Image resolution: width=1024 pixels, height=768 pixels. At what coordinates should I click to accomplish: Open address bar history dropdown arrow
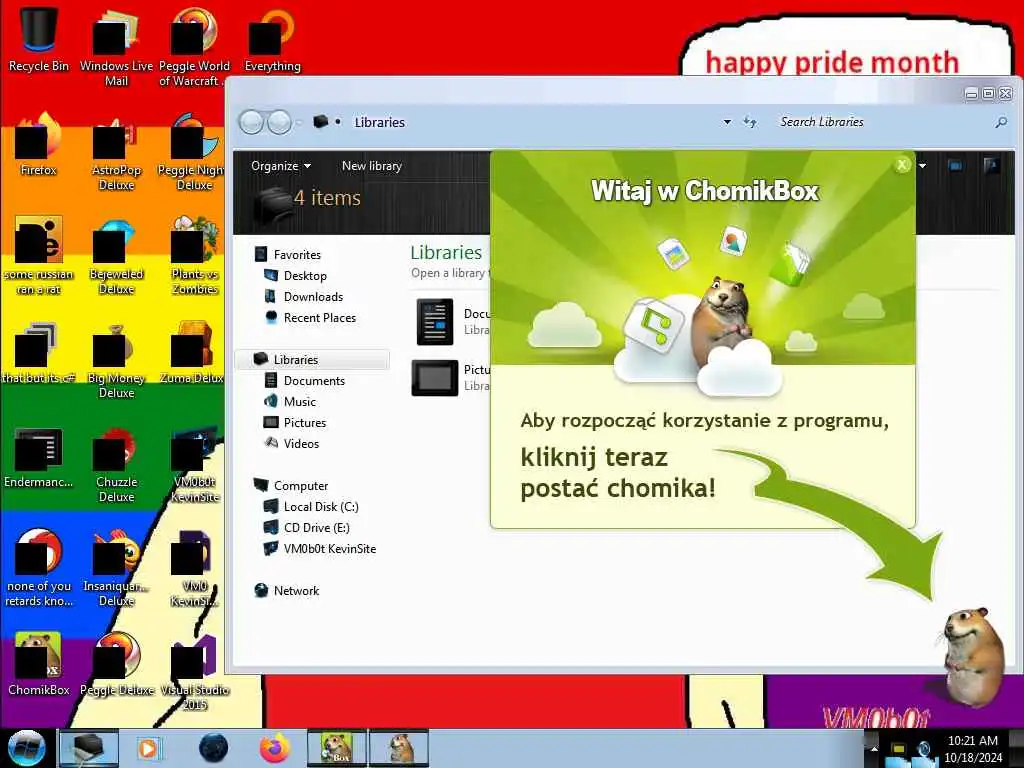coord(727,122)
